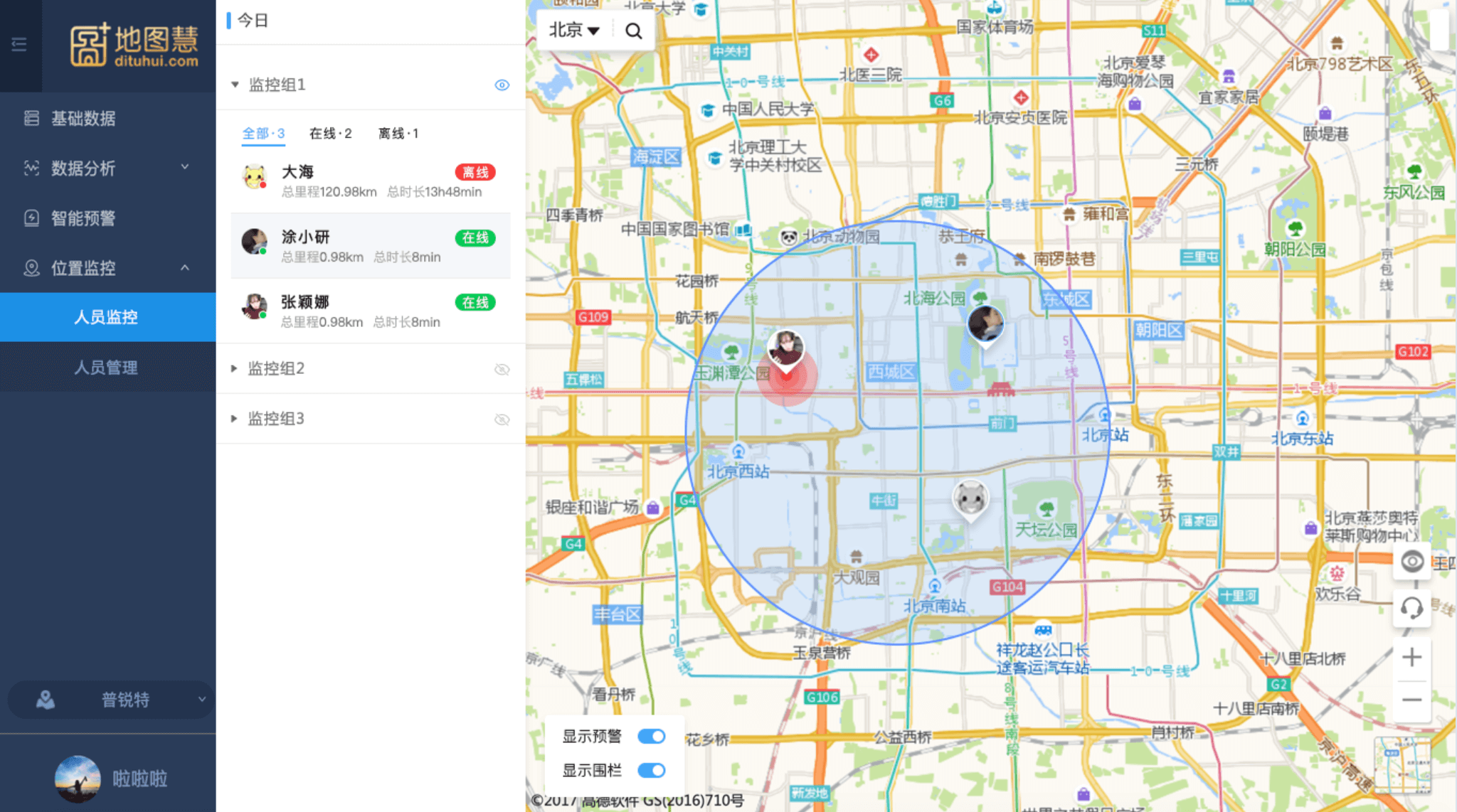Click the map search magnifier icon

point(633,31)
